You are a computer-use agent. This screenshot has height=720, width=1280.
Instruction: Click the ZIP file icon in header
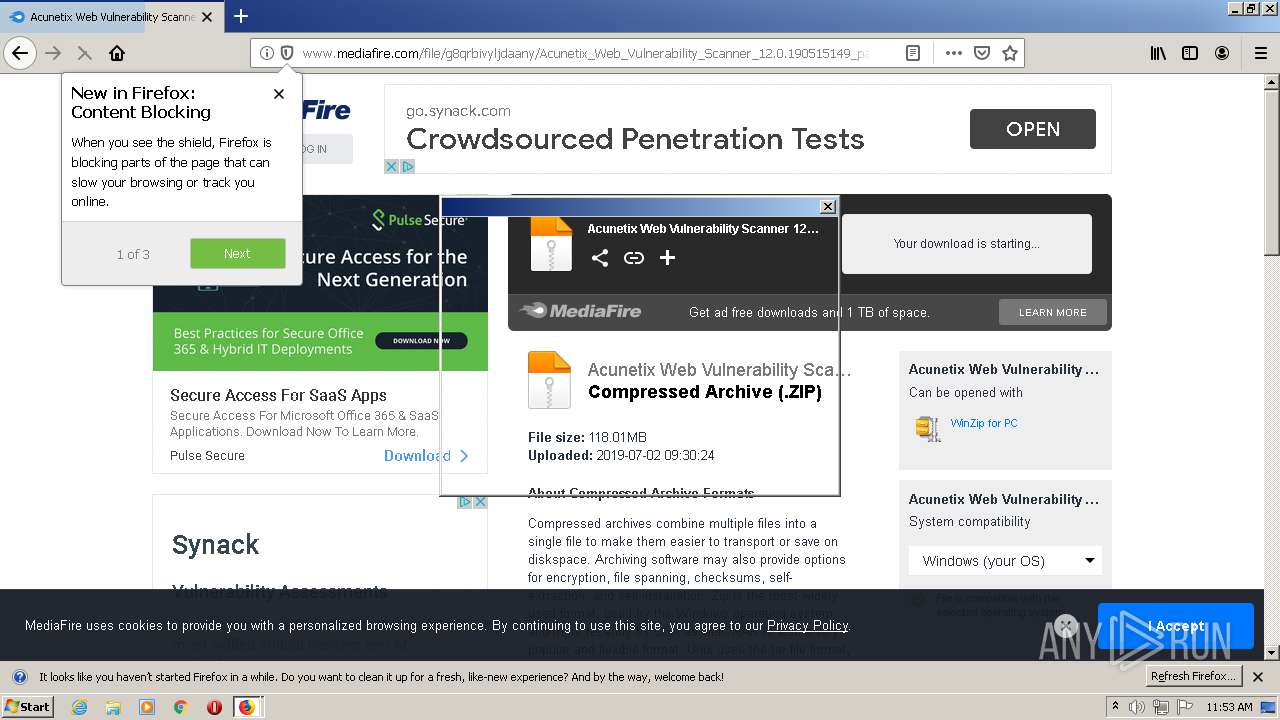click(x=551, y=243)
